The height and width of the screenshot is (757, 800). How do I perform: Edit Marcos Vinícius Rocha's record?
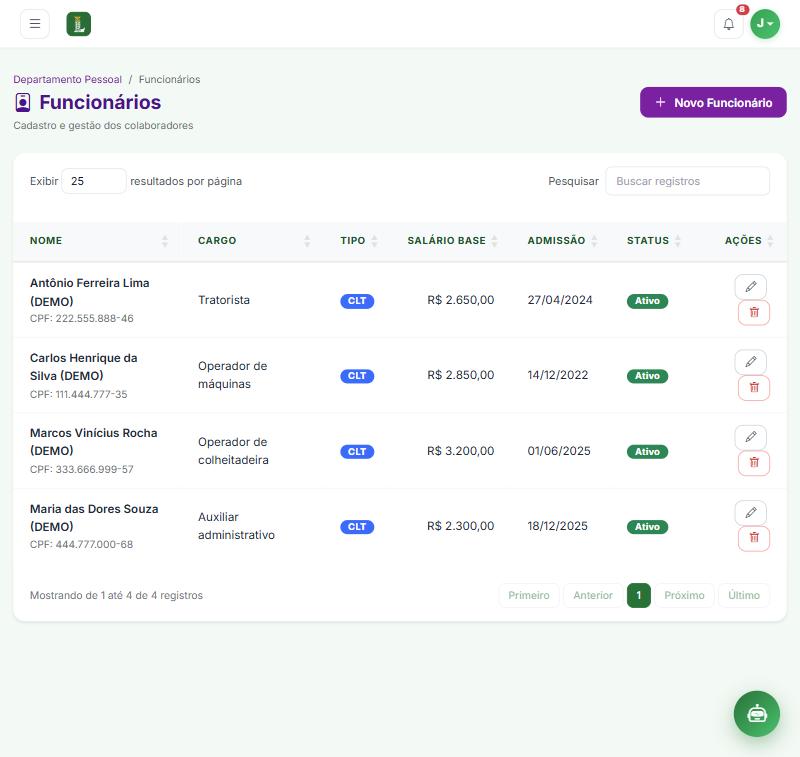(751, 437)
